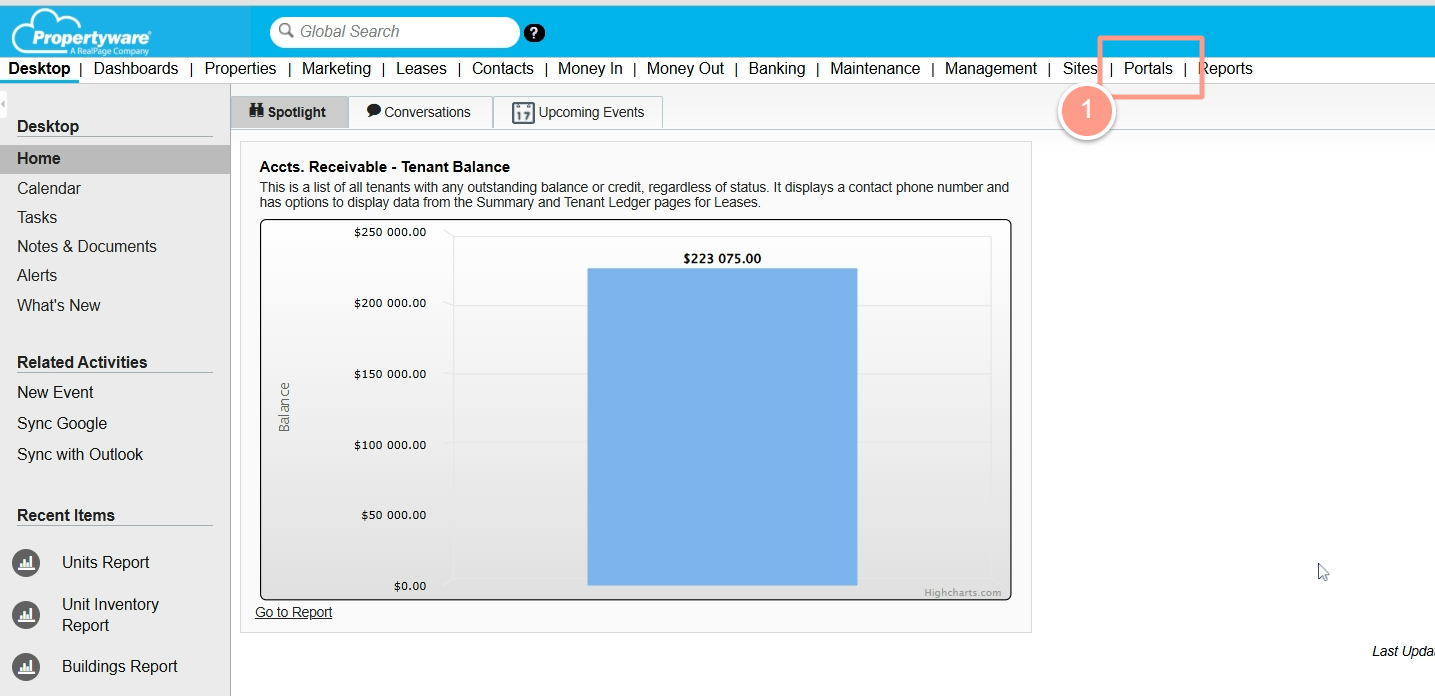Switch to the Conversations tab

420,112
